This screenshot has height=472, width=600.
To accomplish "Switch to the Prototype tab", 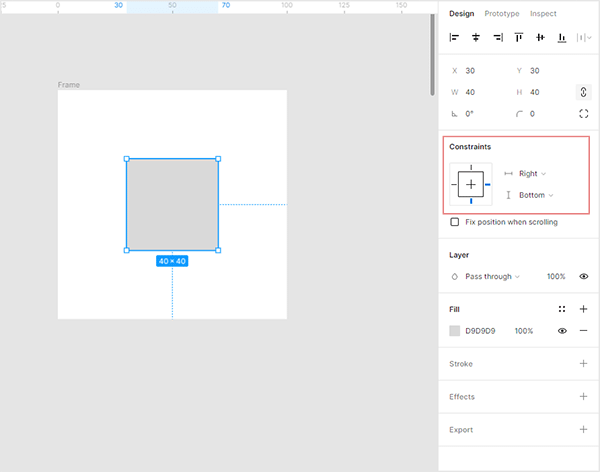I will coord(502,14).
